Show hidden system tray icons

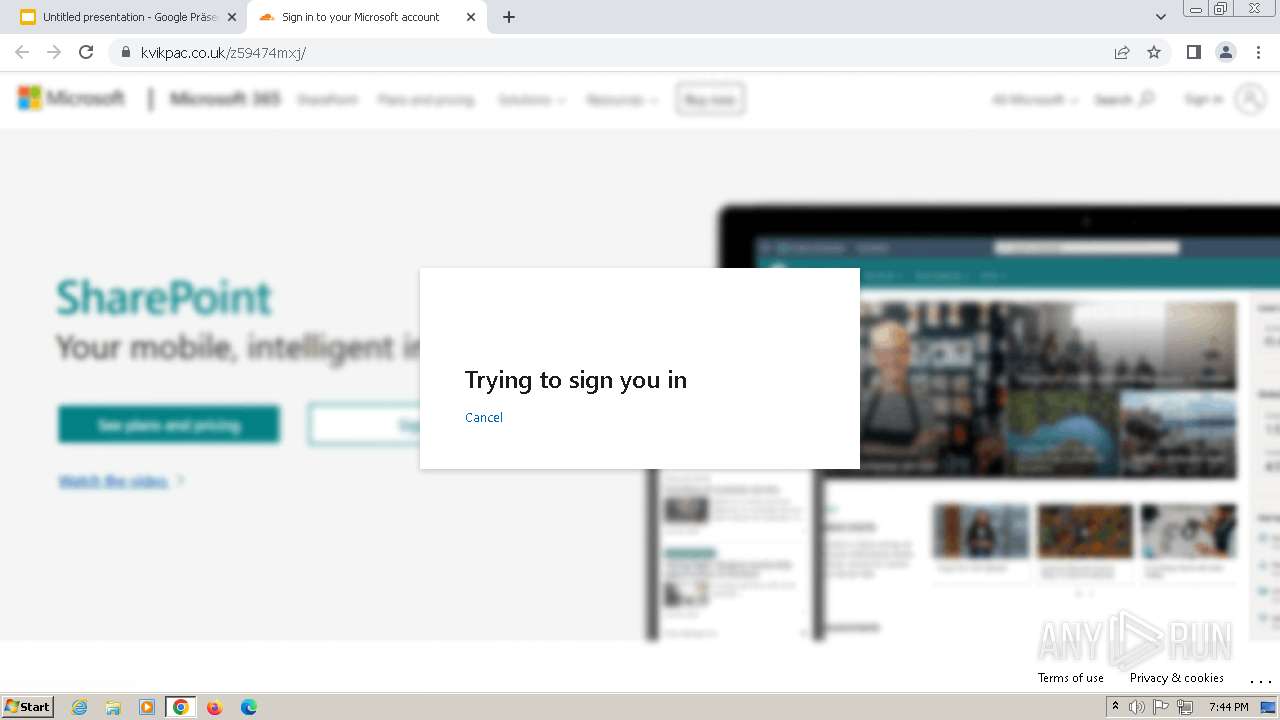[1115, 706]
